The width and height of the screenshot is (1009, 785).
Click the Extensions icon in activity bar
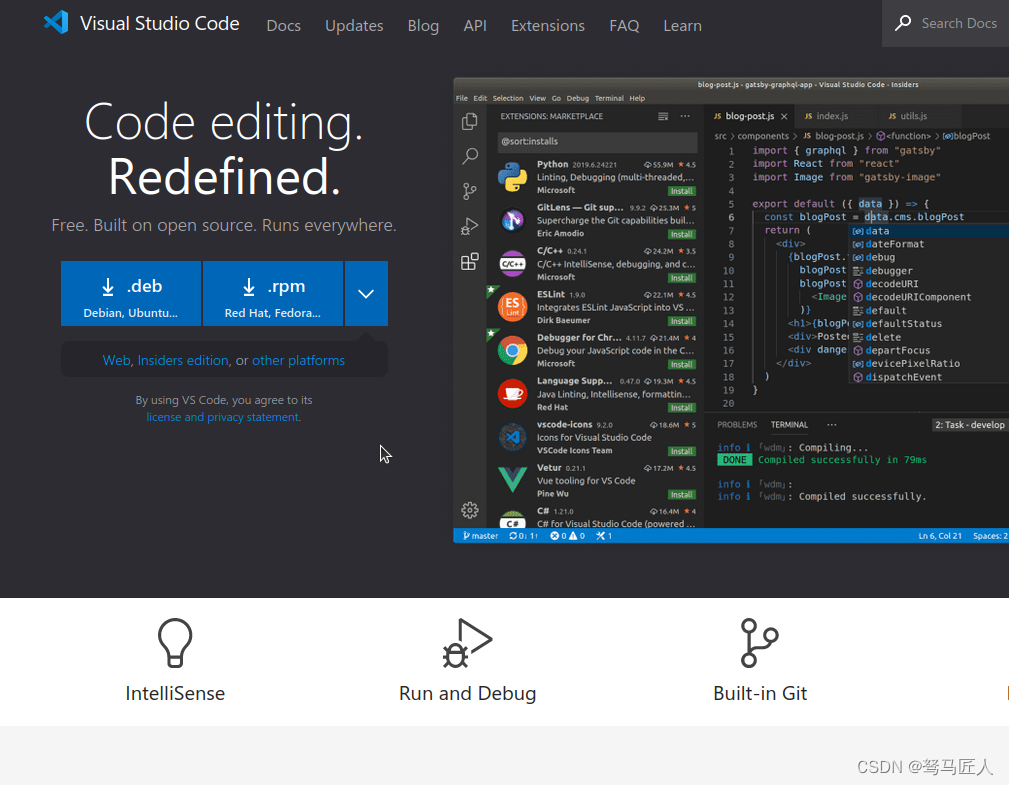[470, 261]
